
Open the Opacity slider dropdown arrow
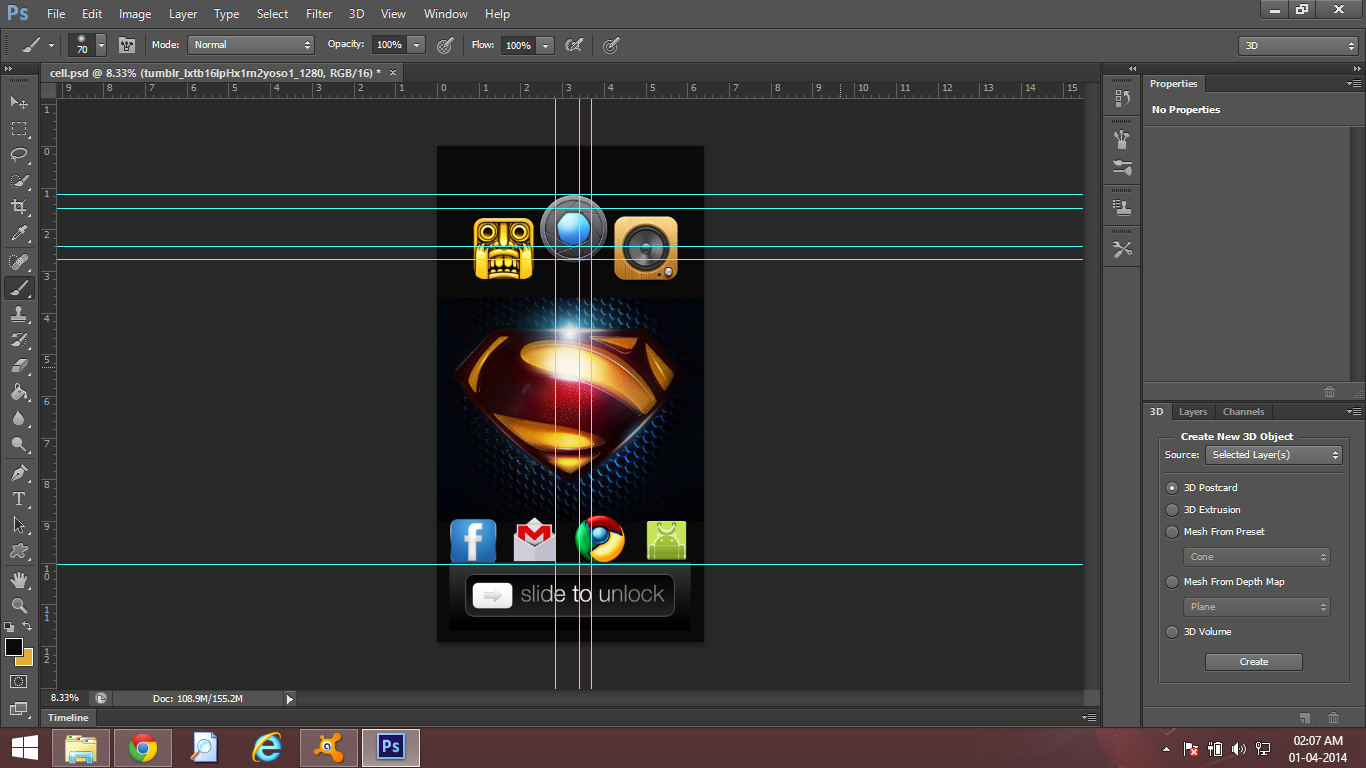click(x=417, y=45)
